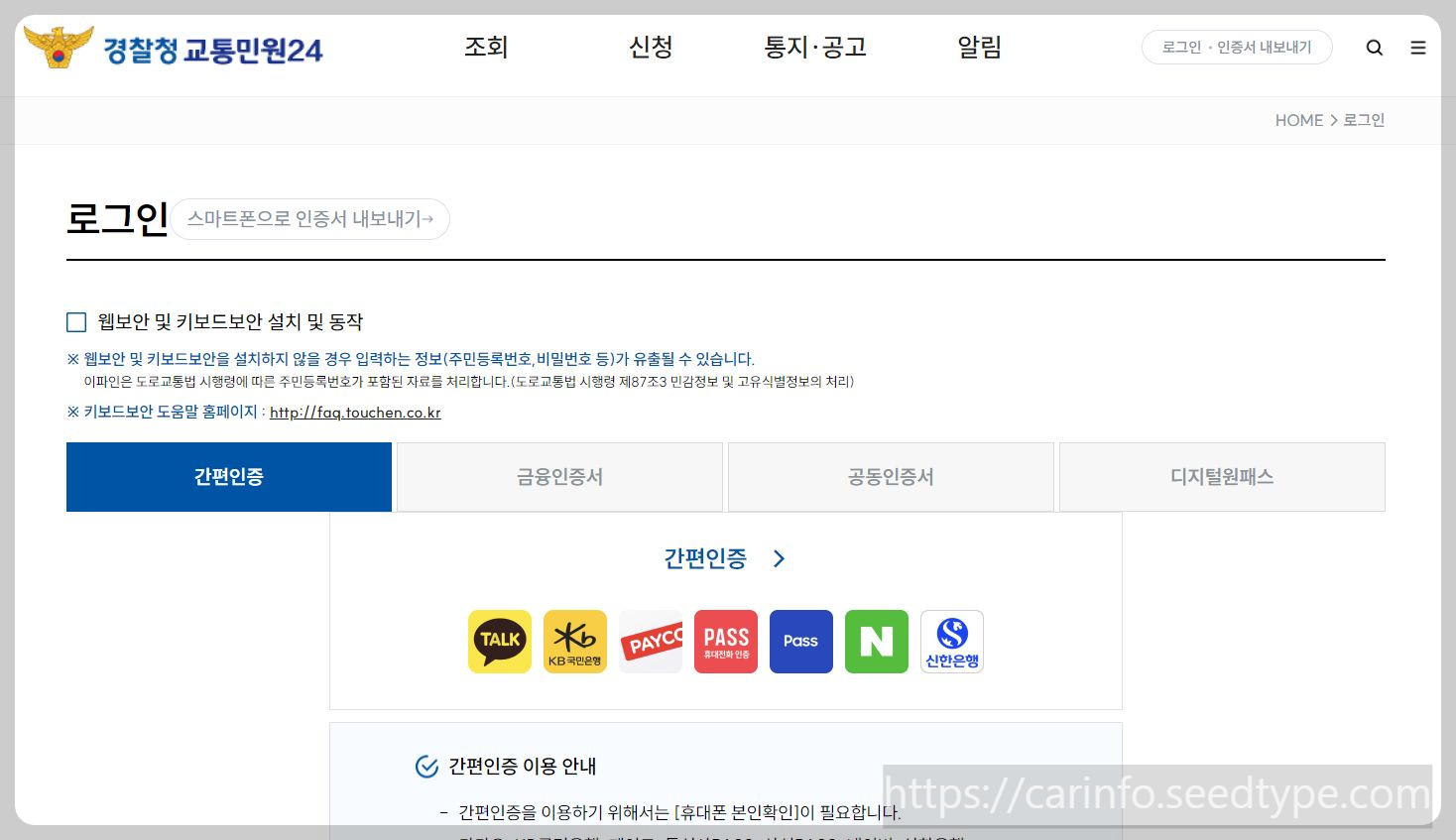Expand 간편인증 with the chevron arrow
This screenshot has height=840, width=1456.
tap(778, 557)
